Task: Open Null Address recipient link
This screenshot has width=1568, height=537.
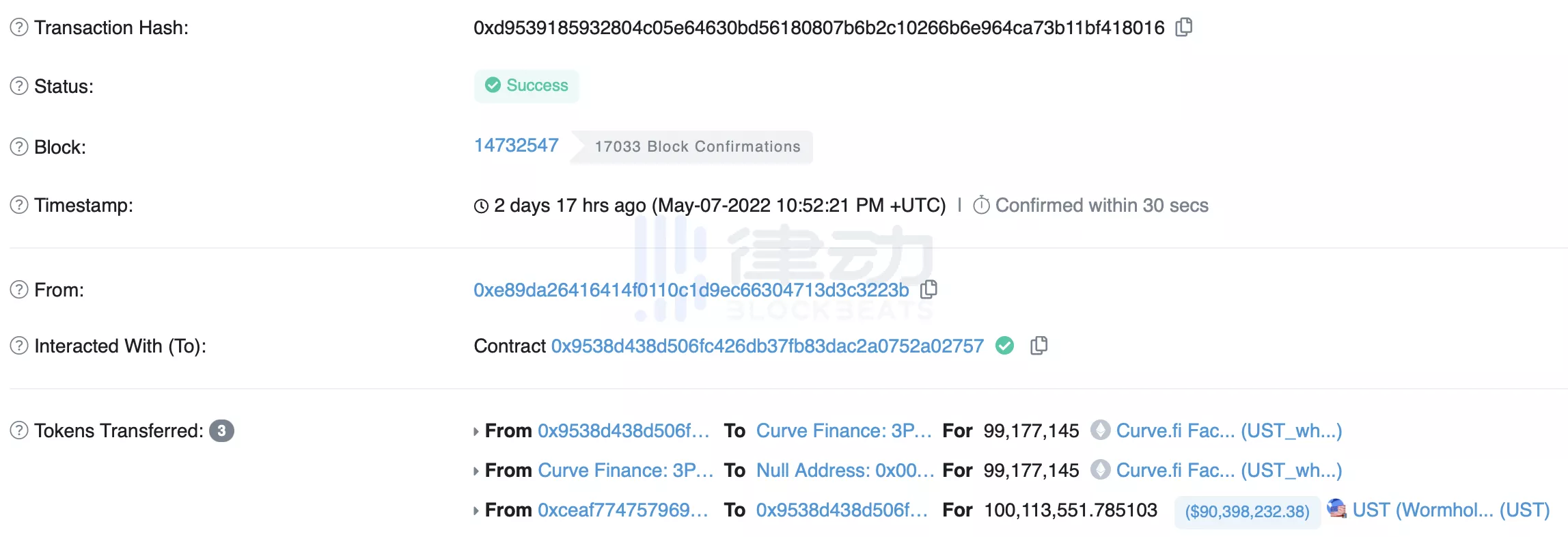Action: click(844, 470)
